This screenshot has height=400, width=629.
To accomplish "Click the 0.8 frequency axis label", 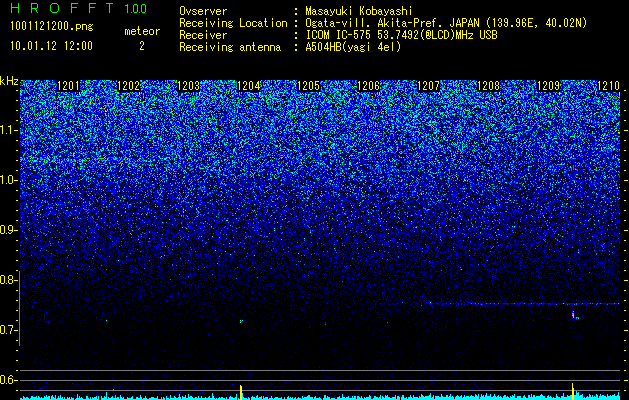I will [9, 280].
